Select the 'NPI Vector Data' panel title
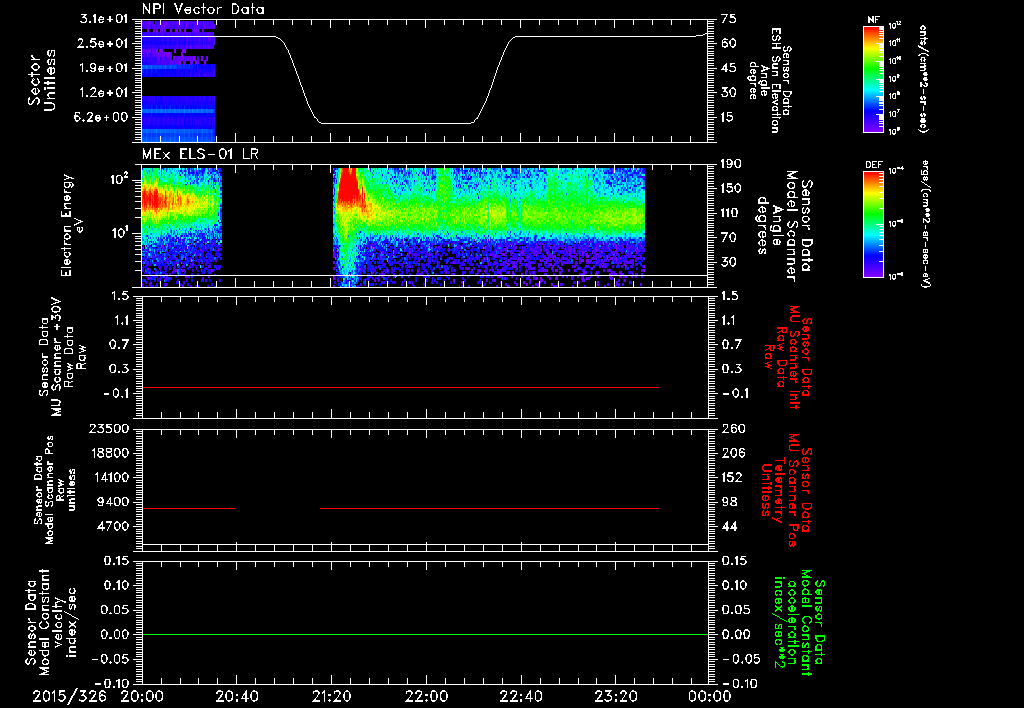 [x=203, y=9]
